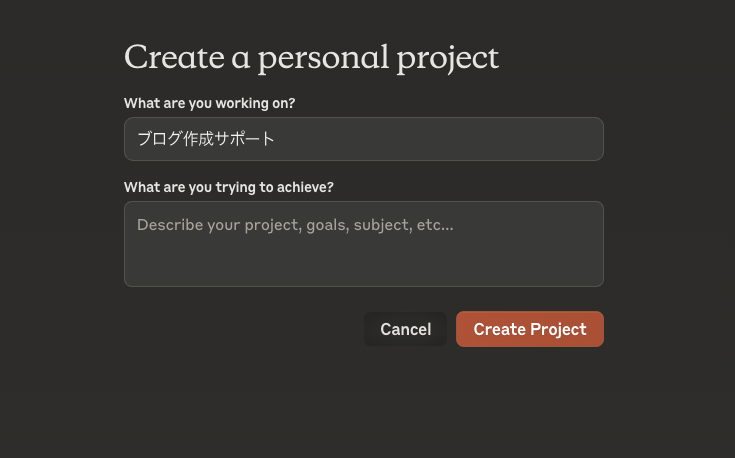Click the 'Project' text on the orange button
735x458 pixels.
(558, 329)
